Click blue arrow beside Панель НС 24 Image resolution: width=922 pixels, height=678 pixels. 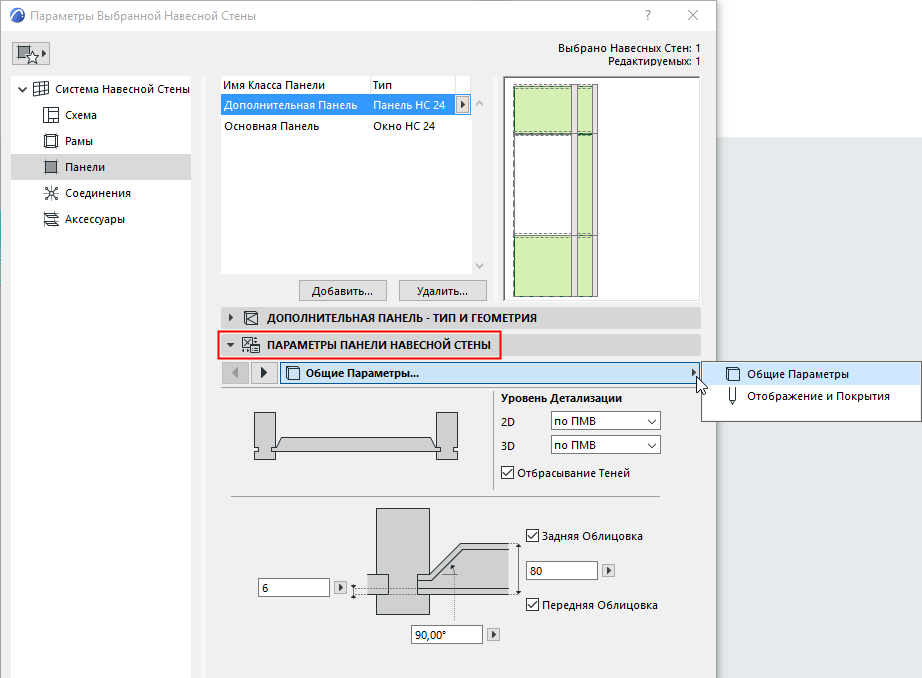pyautogui.click(x=463, y=104)
